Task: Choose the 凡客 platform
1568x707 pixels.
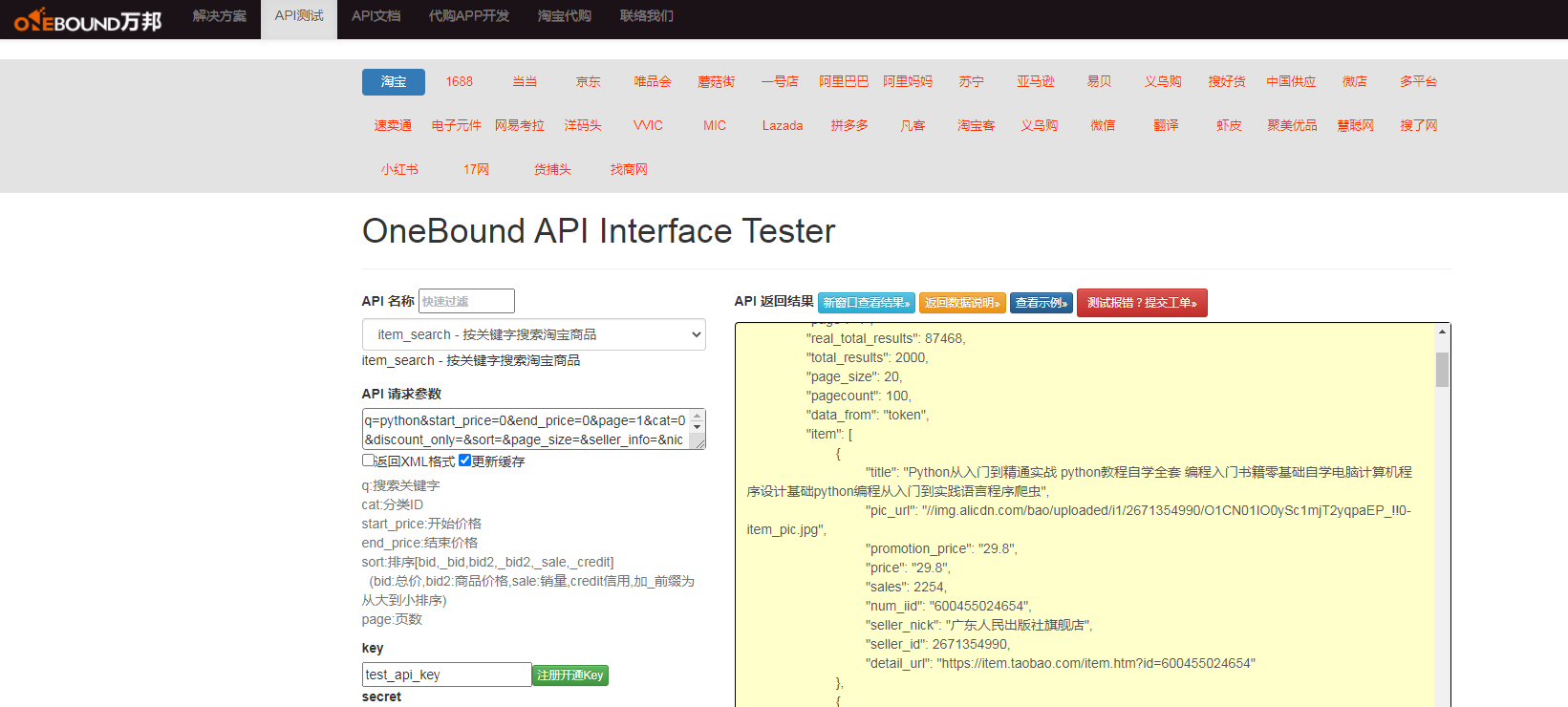Action: [913, 126]
